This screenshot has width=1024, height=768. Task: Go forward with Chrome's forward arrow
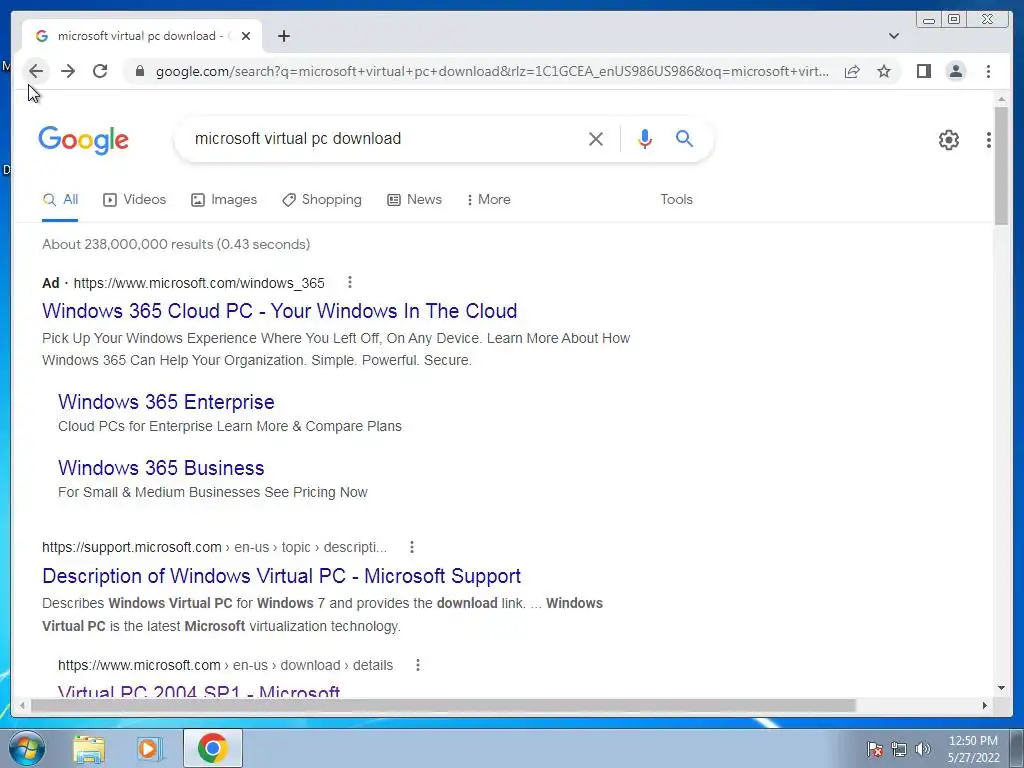(68, 71)
